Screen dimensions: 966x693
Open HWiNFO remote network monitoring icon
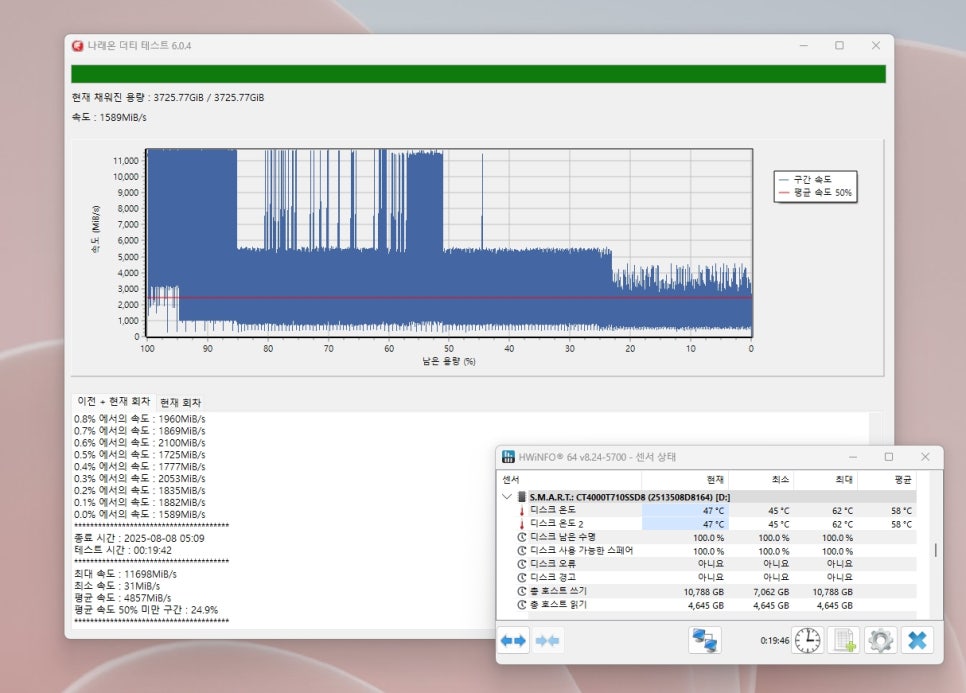[705, 640]
